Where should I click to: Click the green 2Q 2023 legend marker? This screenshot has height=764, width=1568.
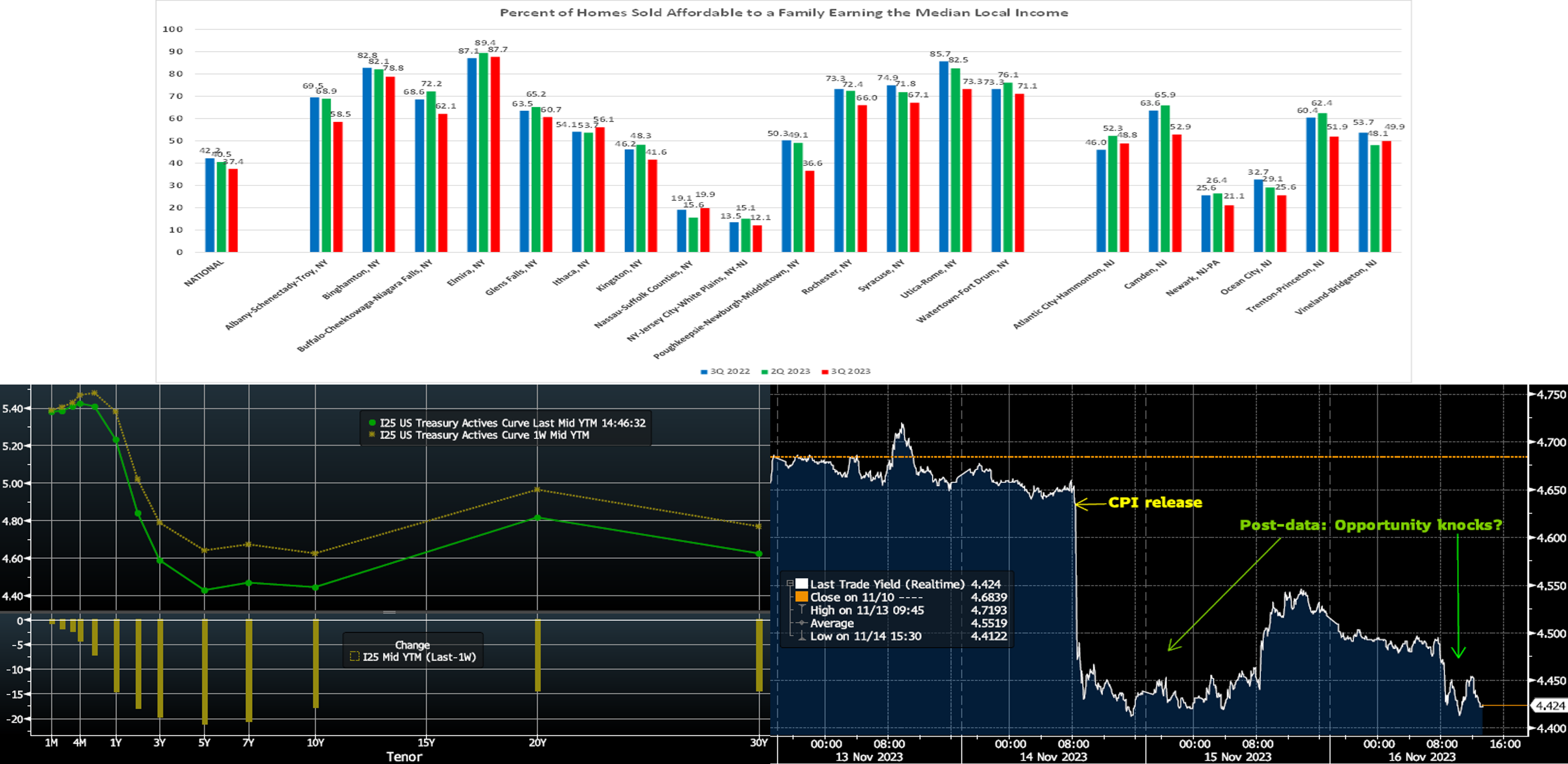tap(765, 371)
